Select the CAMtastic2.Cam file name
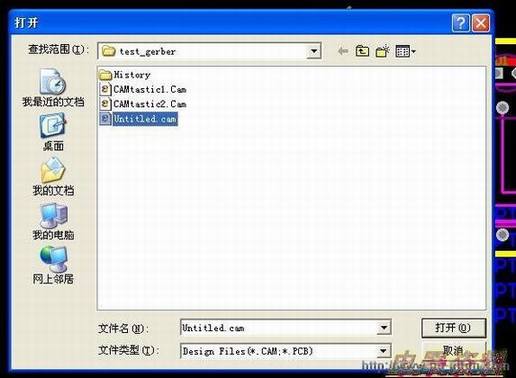Viewport: 516px width, 378px height. tap(150, 104)
